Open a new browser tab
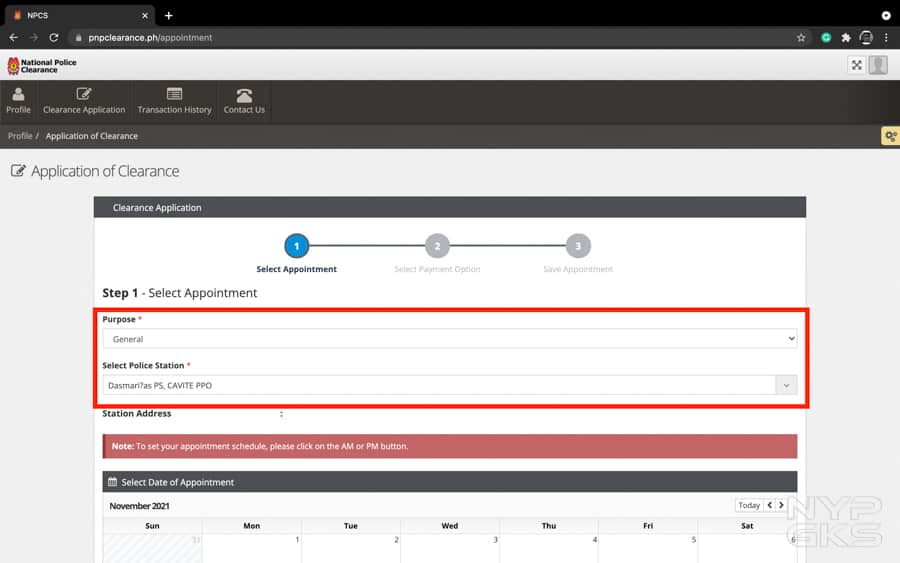Viewport: 900px width, 563px height. click(x=169, y=15)
